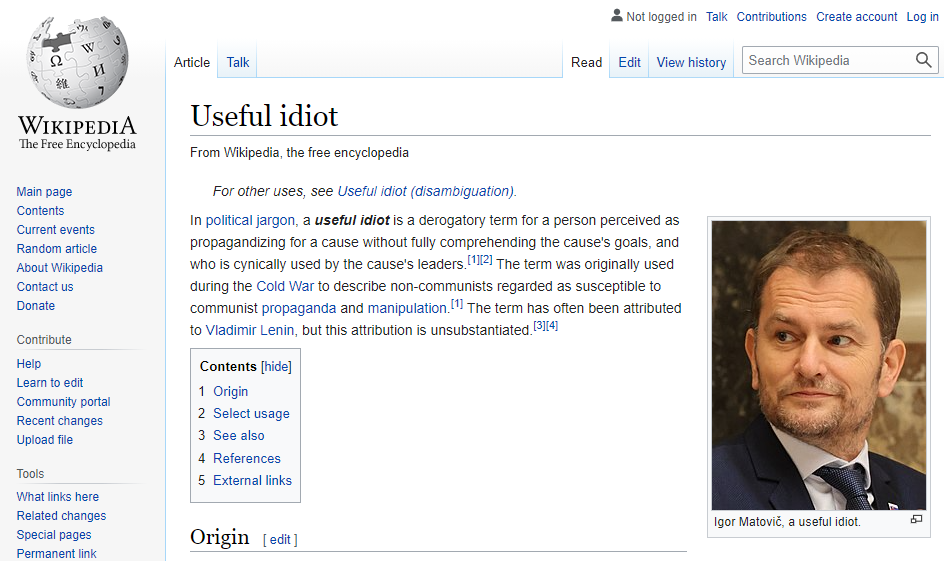Click the user silhouette icon

click(616, 16)
